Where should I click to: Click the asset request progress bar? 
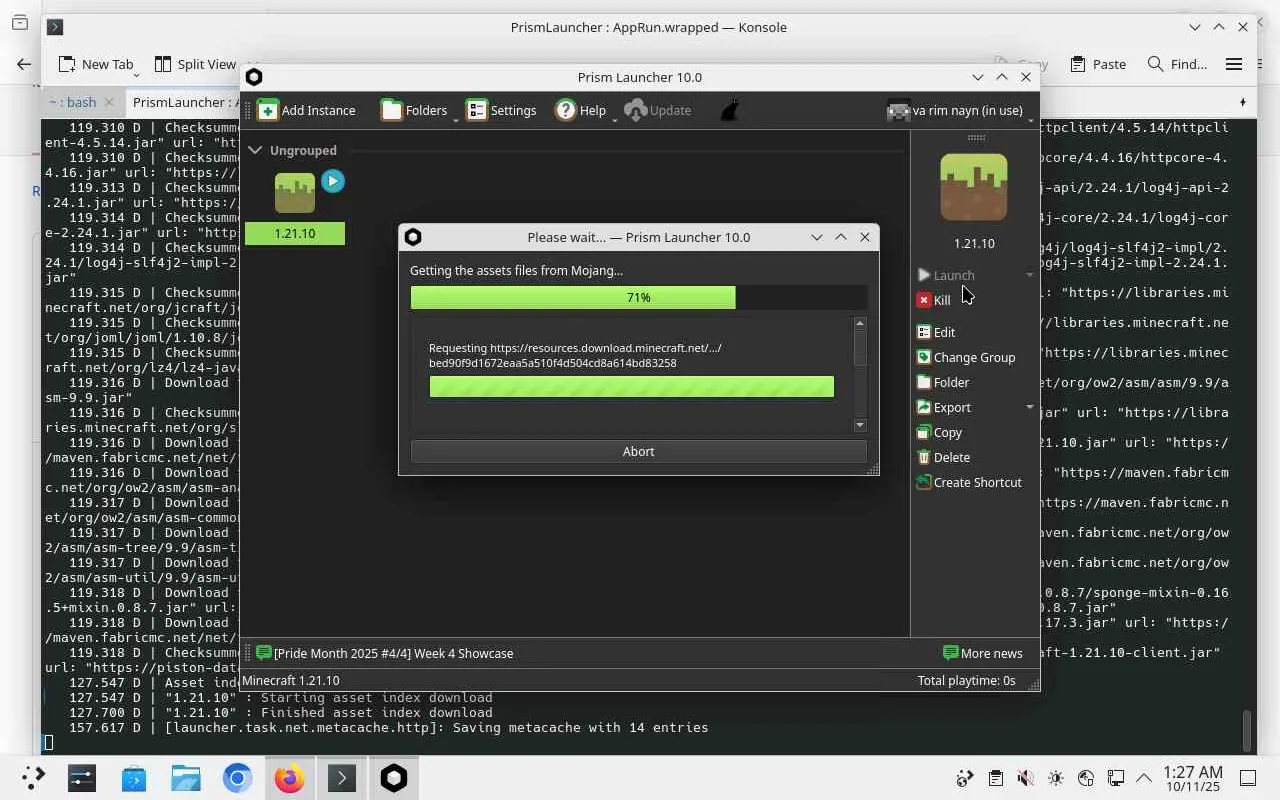[x=631, y=387]
